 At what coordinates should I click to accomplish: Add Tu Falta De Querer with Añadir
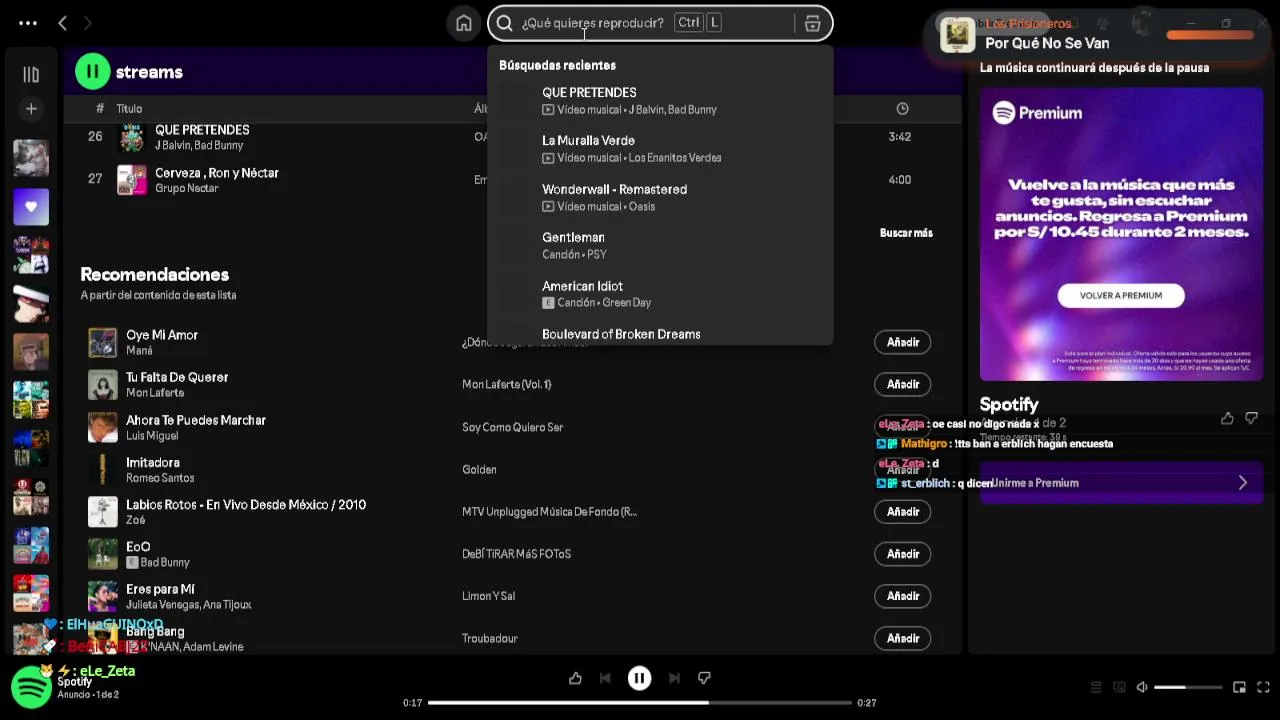click(x=903, y=384)
